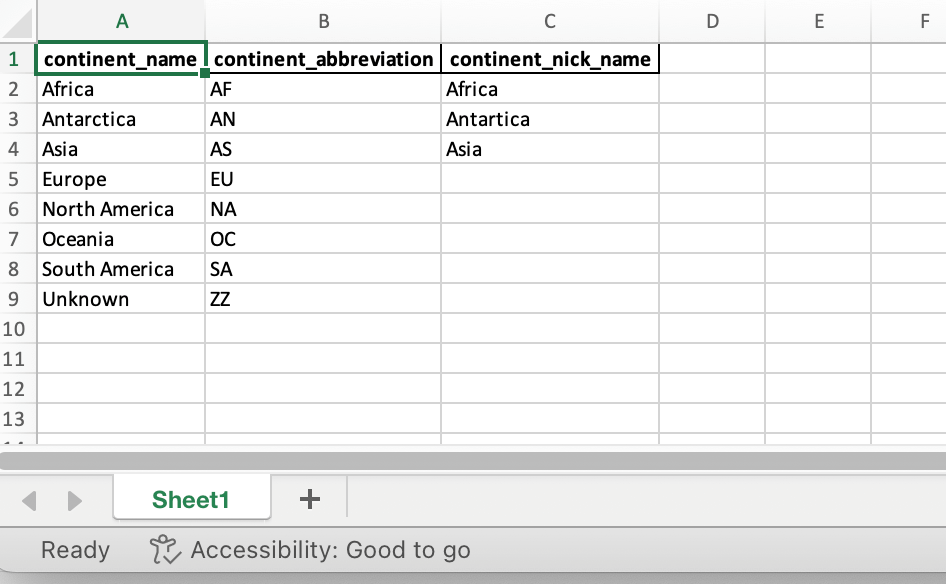
Task: Select column A header
Action: [121, 21]
